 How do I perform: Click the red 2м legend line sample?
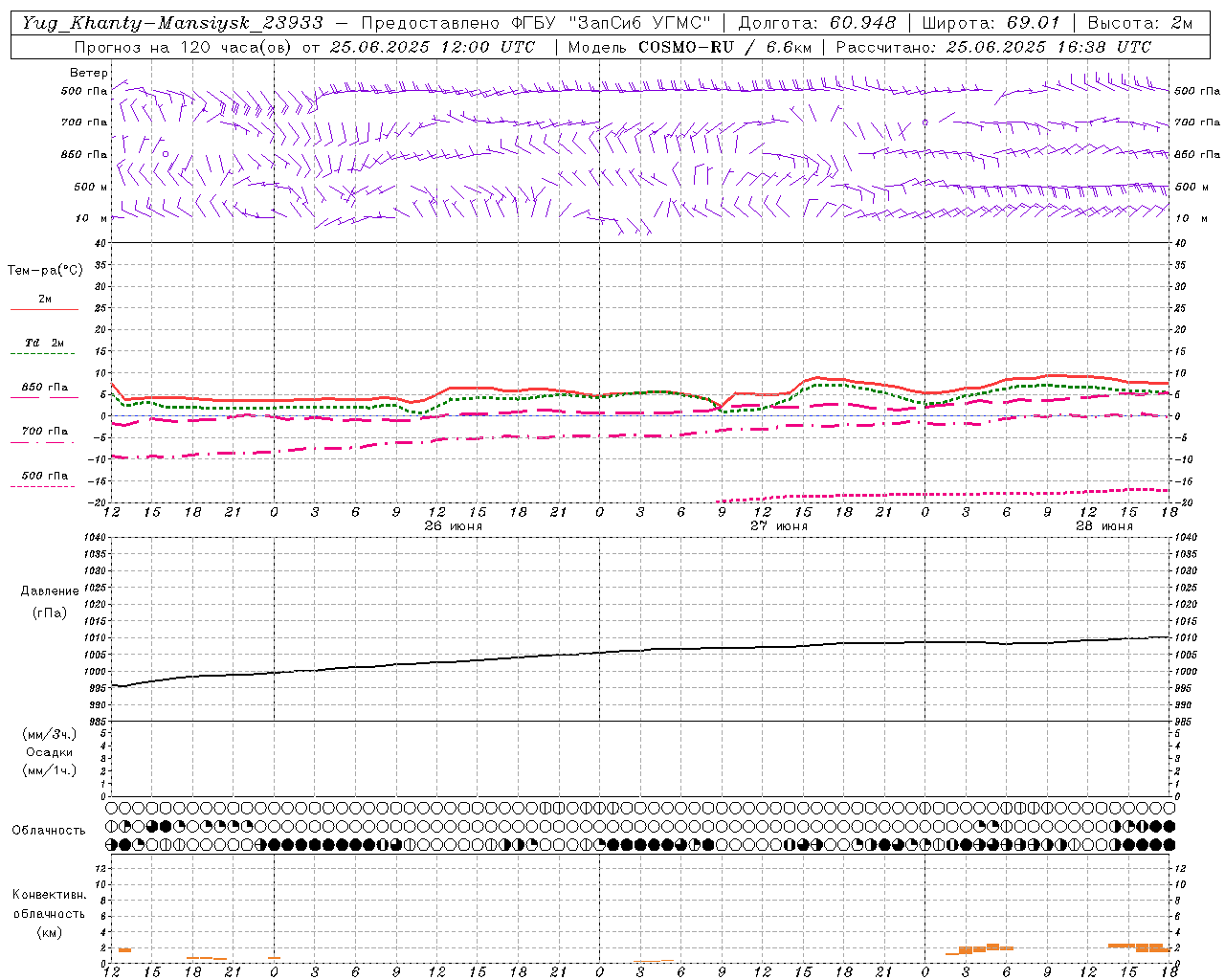pyautogui.click(x=44, y=310)
